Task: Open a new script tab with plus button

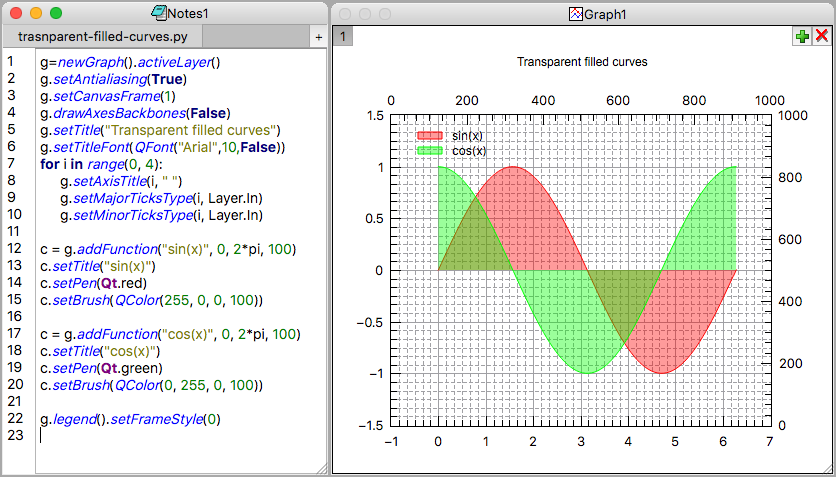Action: (x=318, y=37)
